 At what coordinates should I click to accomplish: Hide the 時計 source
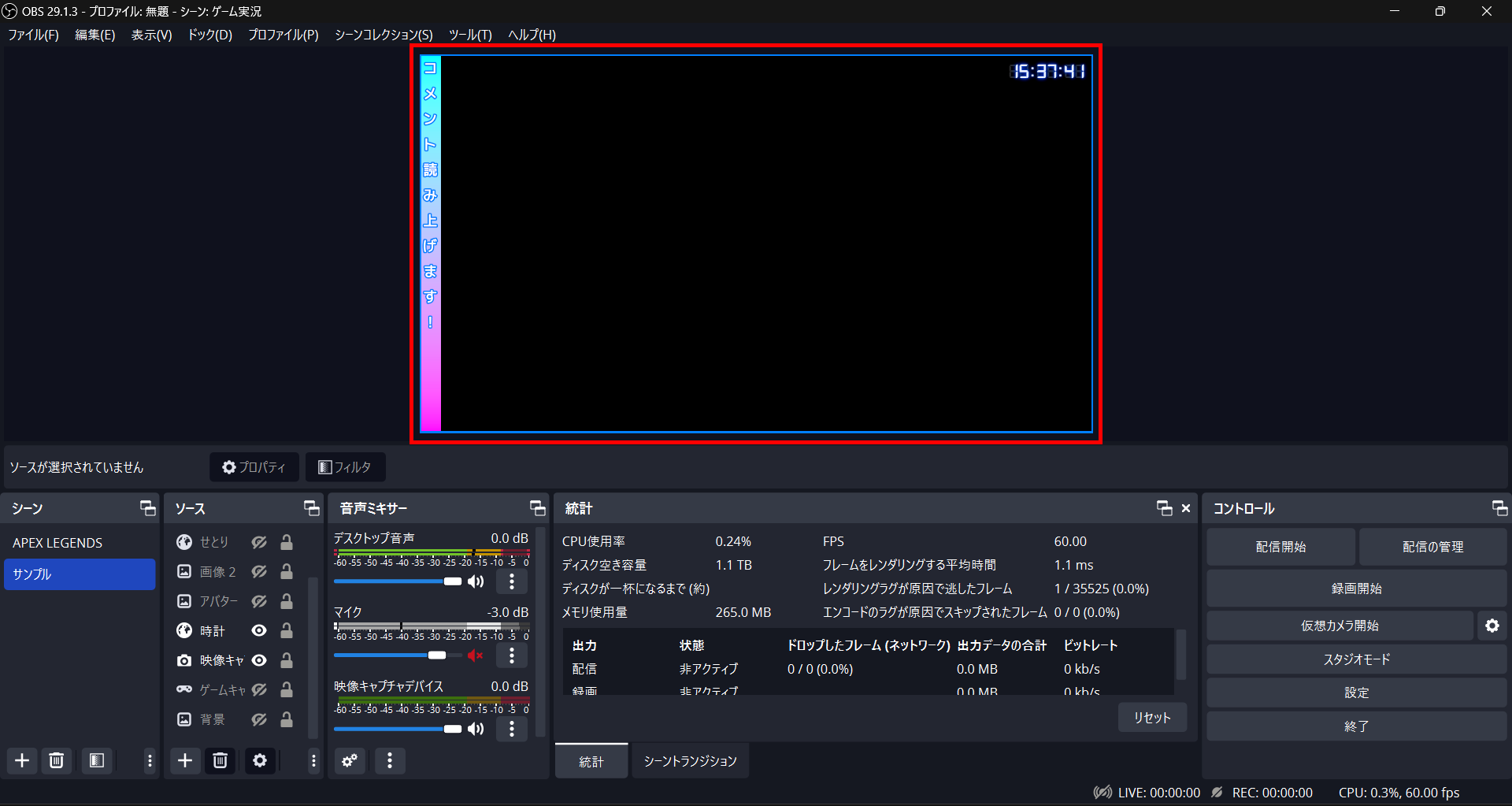[x=259, y=630]
